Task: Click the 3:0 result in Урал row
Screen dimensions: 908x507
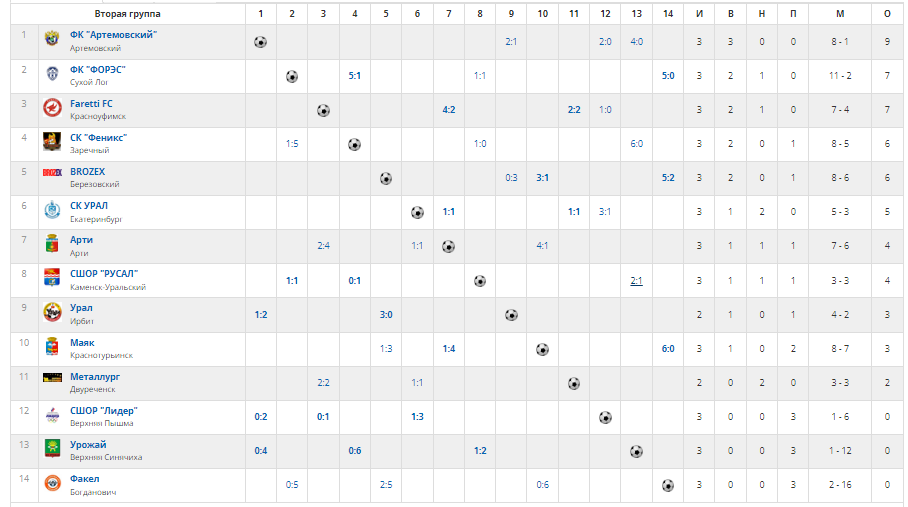Action: 386,315
